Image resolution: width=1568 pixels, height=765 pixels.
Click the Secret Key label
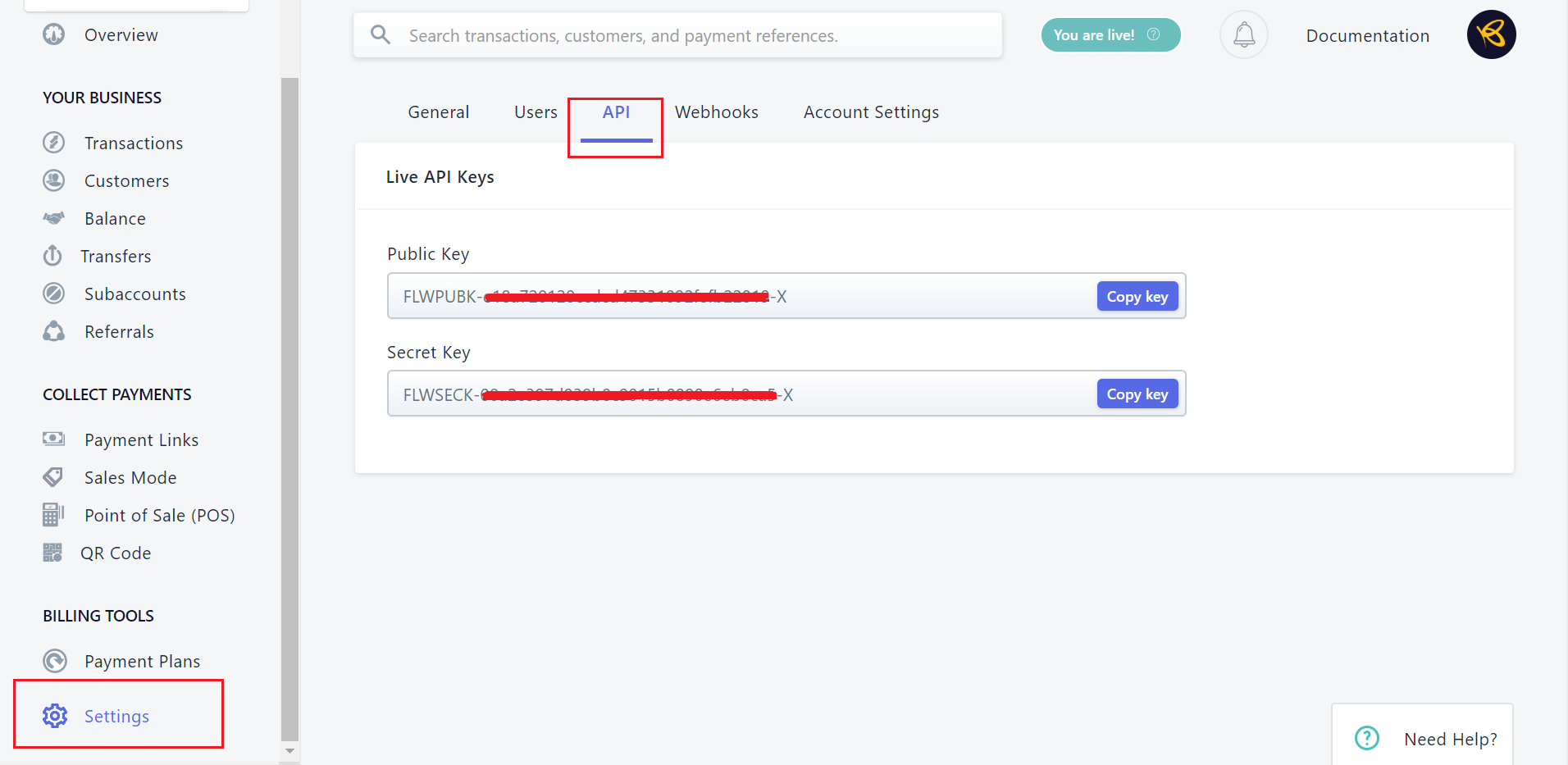click(x=428, y=353)
